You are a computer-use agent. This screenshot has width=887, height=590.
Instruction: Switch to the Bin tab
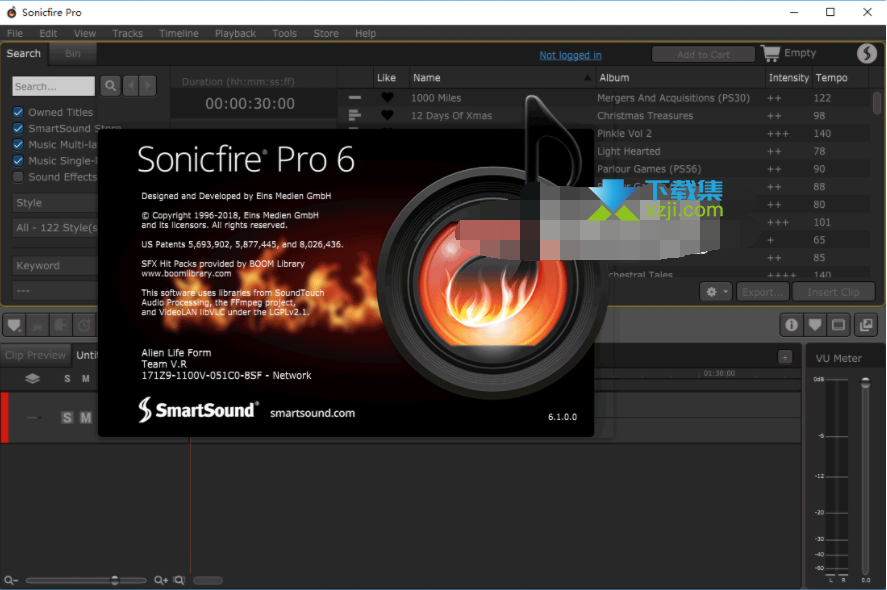pyautogui.click(x=72, y=54)
